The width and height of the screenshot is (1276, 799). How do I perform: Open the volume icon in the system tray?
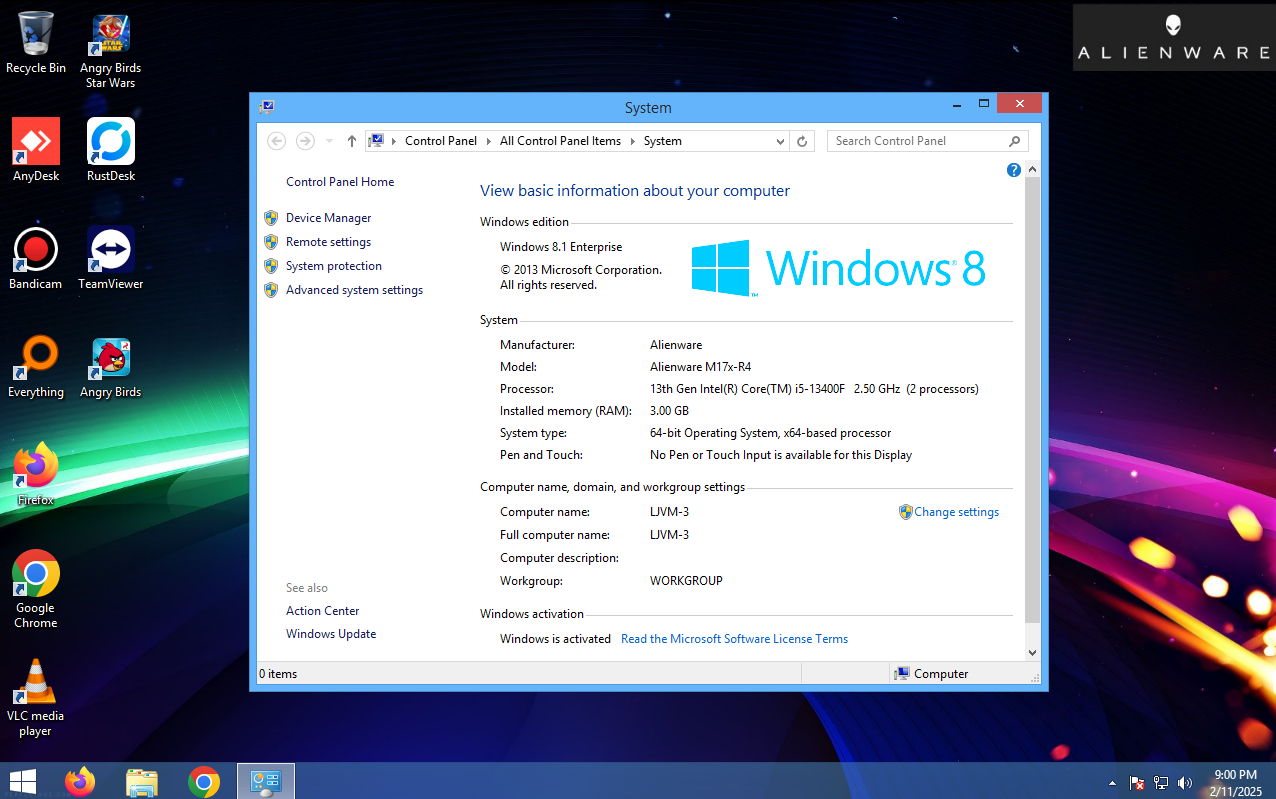1185,783
